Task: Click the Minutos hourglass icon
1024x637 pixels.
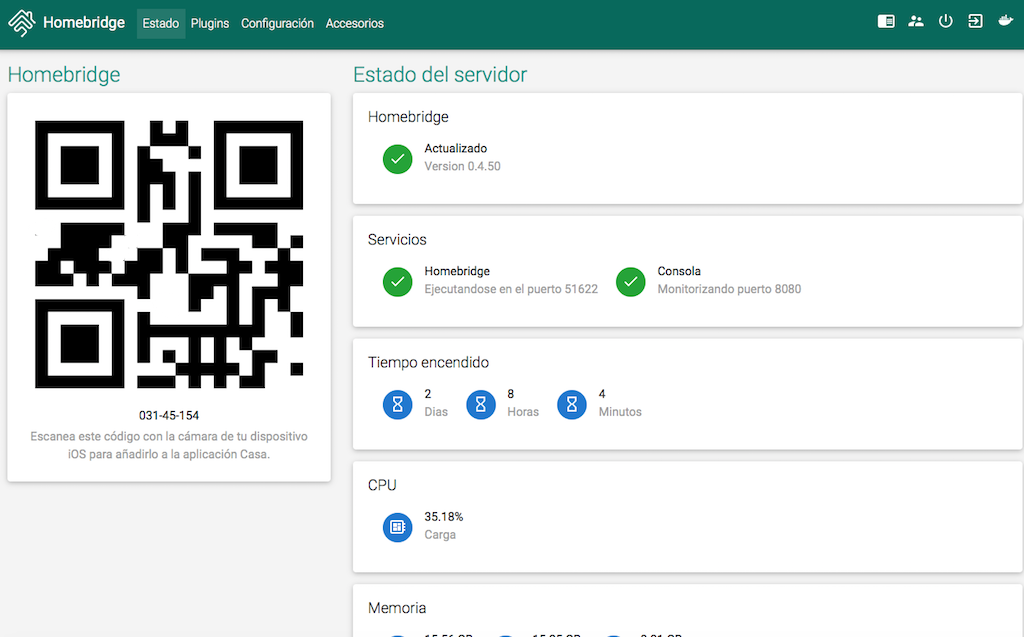Action: [x=572, y=405]
